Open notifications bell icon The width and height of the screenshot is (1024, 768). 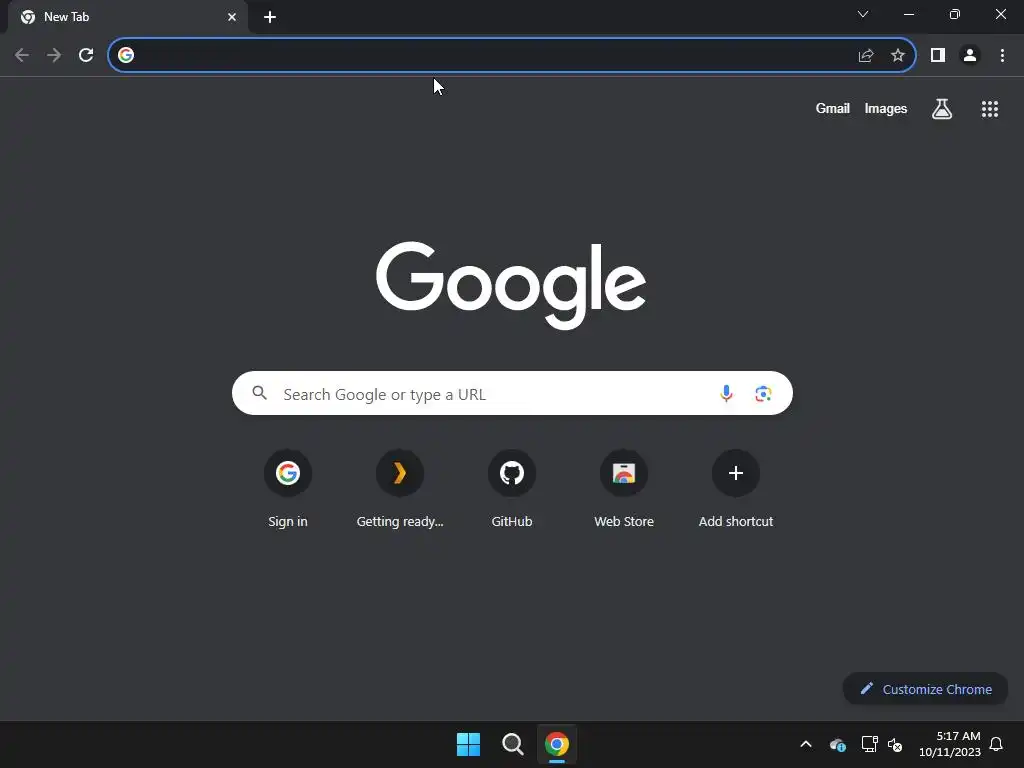[996, 744]
